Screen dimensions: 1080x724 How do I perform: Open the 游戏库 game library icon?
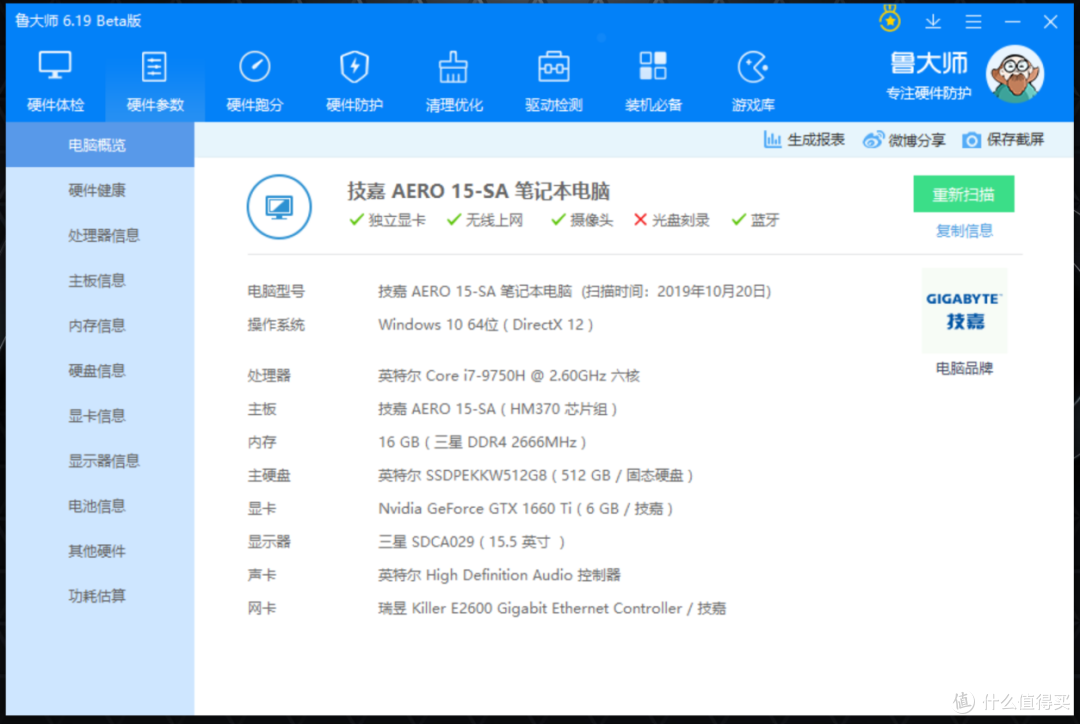[x=752, y=68]
